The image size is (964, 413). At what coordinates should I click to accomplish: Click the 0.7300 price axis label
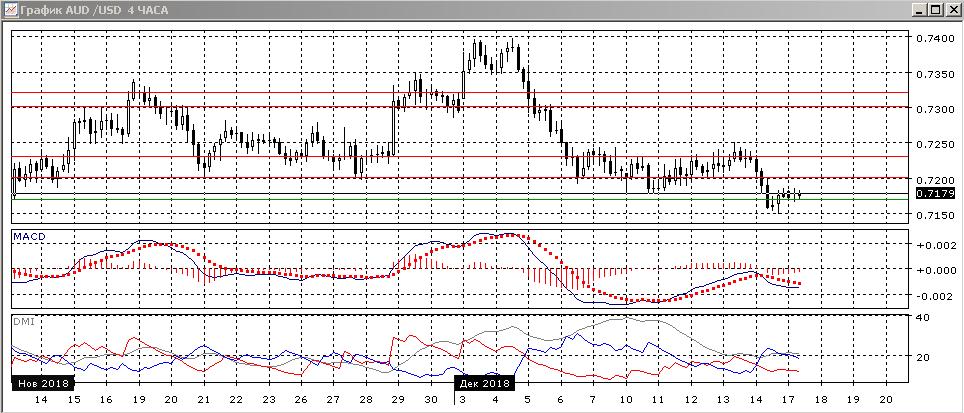[935, 109]
